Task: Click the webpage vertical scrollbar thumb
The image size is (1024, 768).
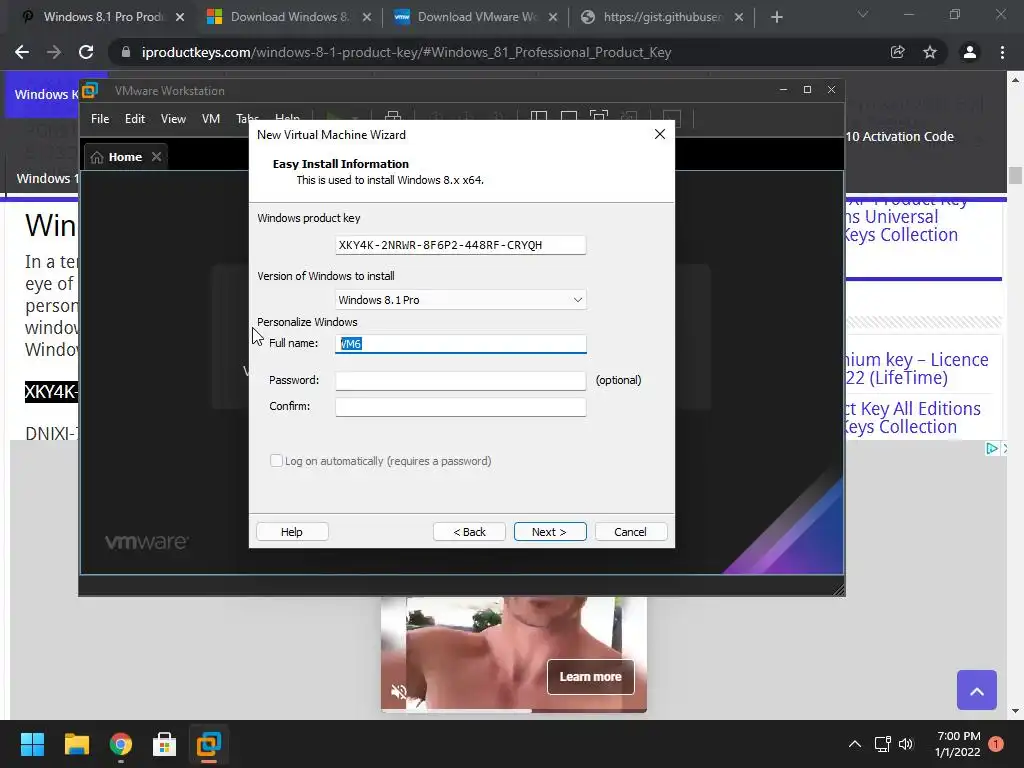Action: (1015, 175)
